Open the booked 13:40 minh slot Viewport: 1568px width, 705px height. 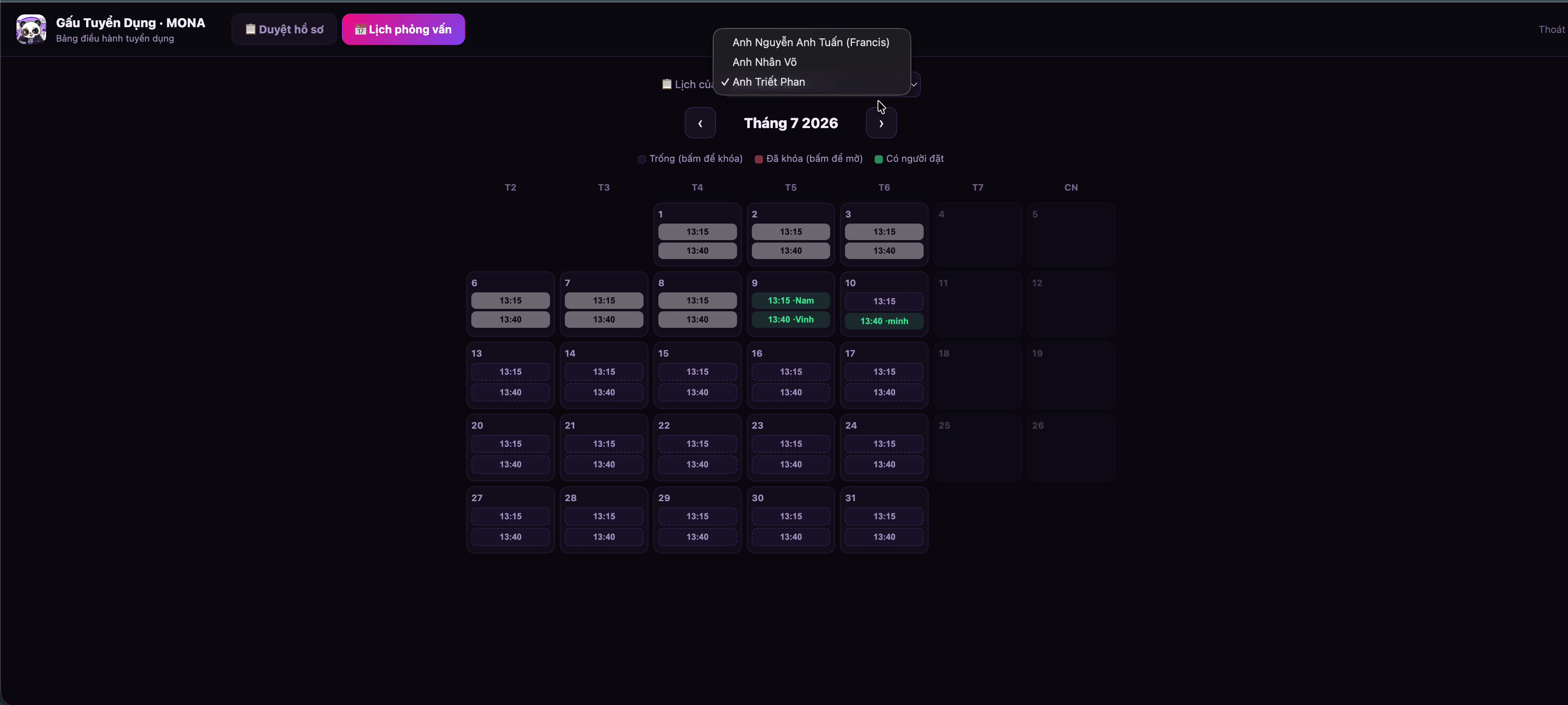point(884,321)
